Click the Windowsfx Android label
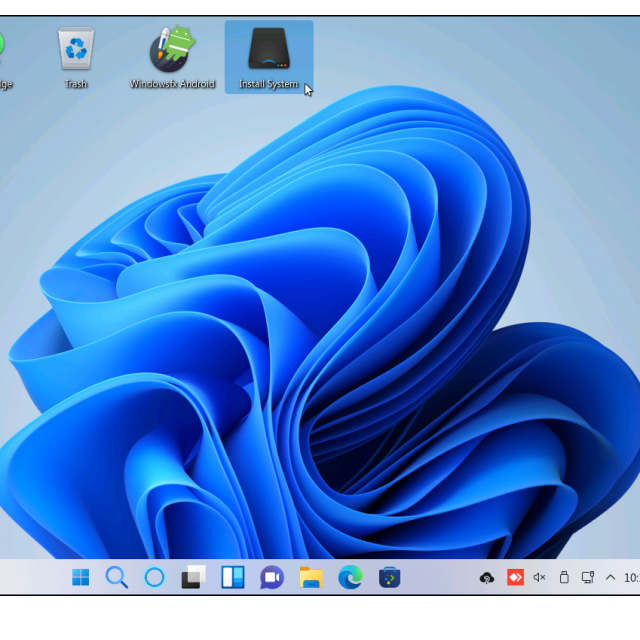This screenshot has height=640, width=640. point(172,84)
